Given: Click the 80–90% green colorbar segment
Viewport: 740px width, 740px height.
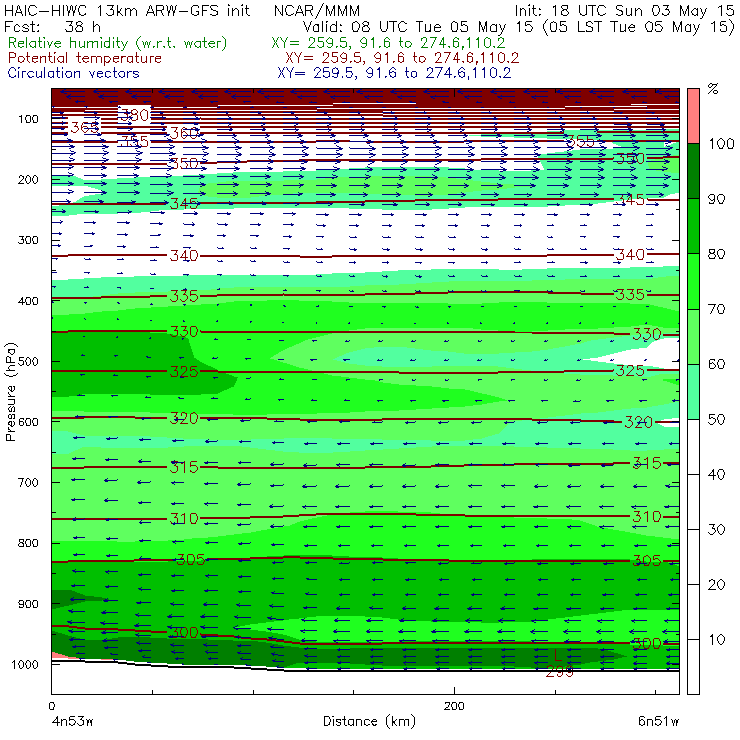Looking at the screenshot, I should click(x=693, y=226).
